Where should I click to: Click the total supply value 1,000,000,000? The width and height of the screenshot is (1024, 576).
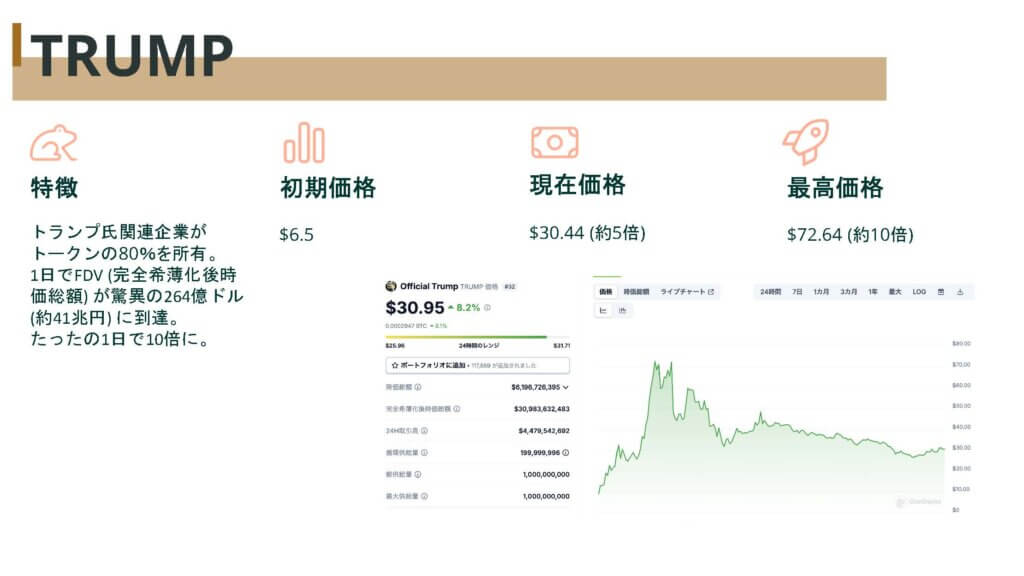click(x=546, y=475)
